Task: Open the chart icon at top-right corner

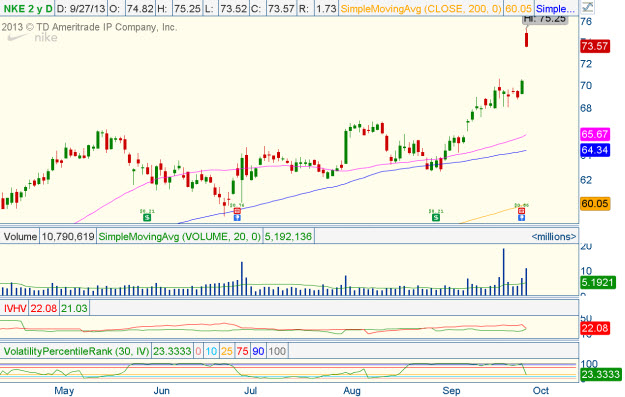Action: [587, 7]
